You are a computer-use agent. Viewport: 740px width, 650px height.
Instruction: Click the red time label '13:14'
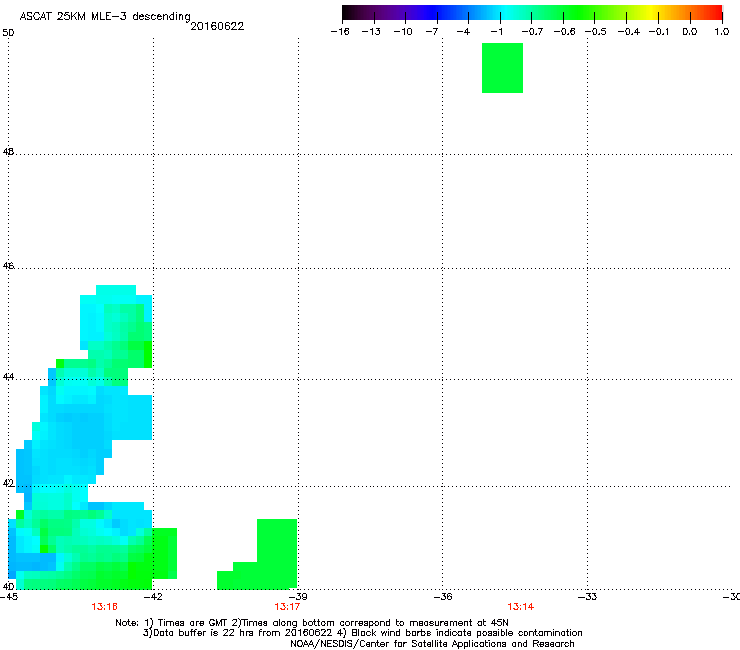click(x=521, y=607)
